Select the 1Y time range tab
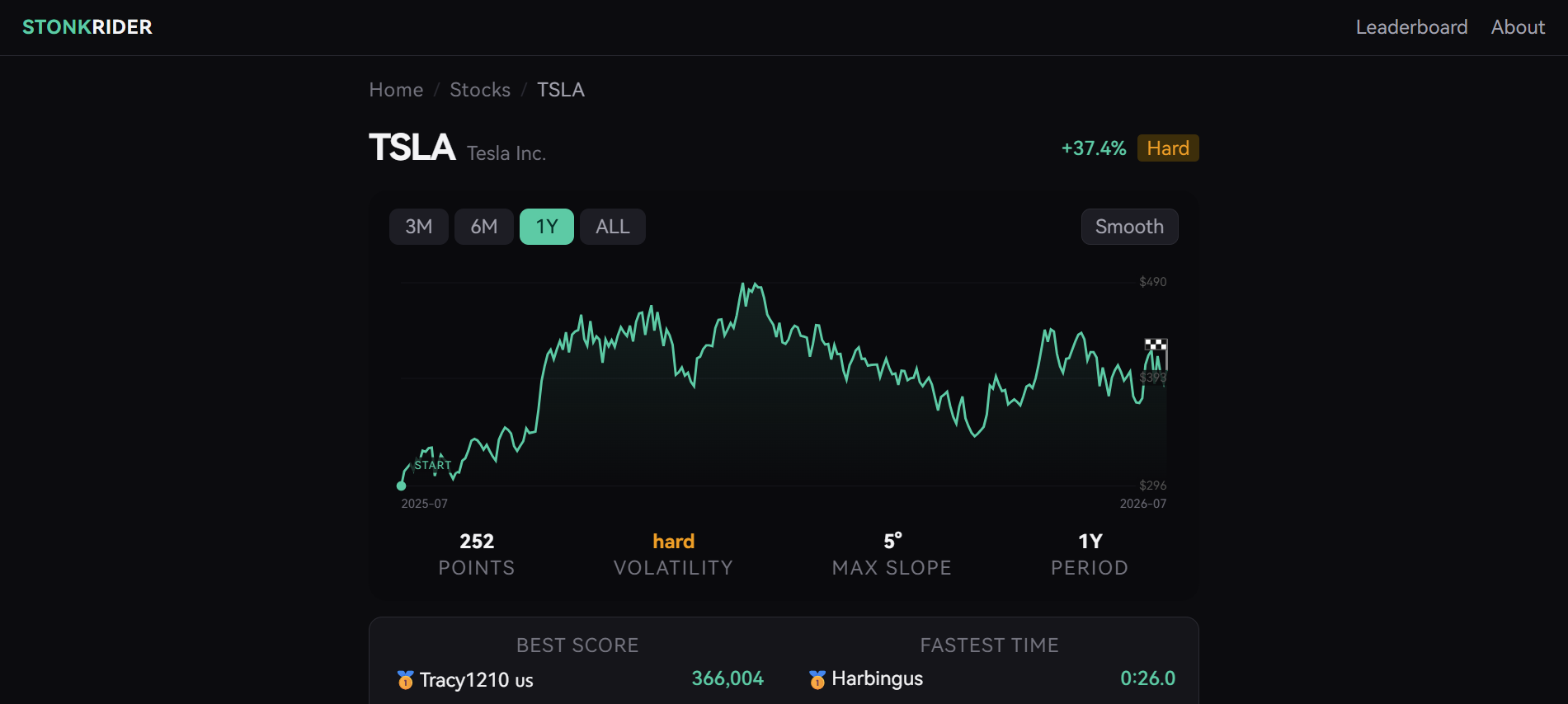This screenshot has height=704, width=1568. click(547, 227)
